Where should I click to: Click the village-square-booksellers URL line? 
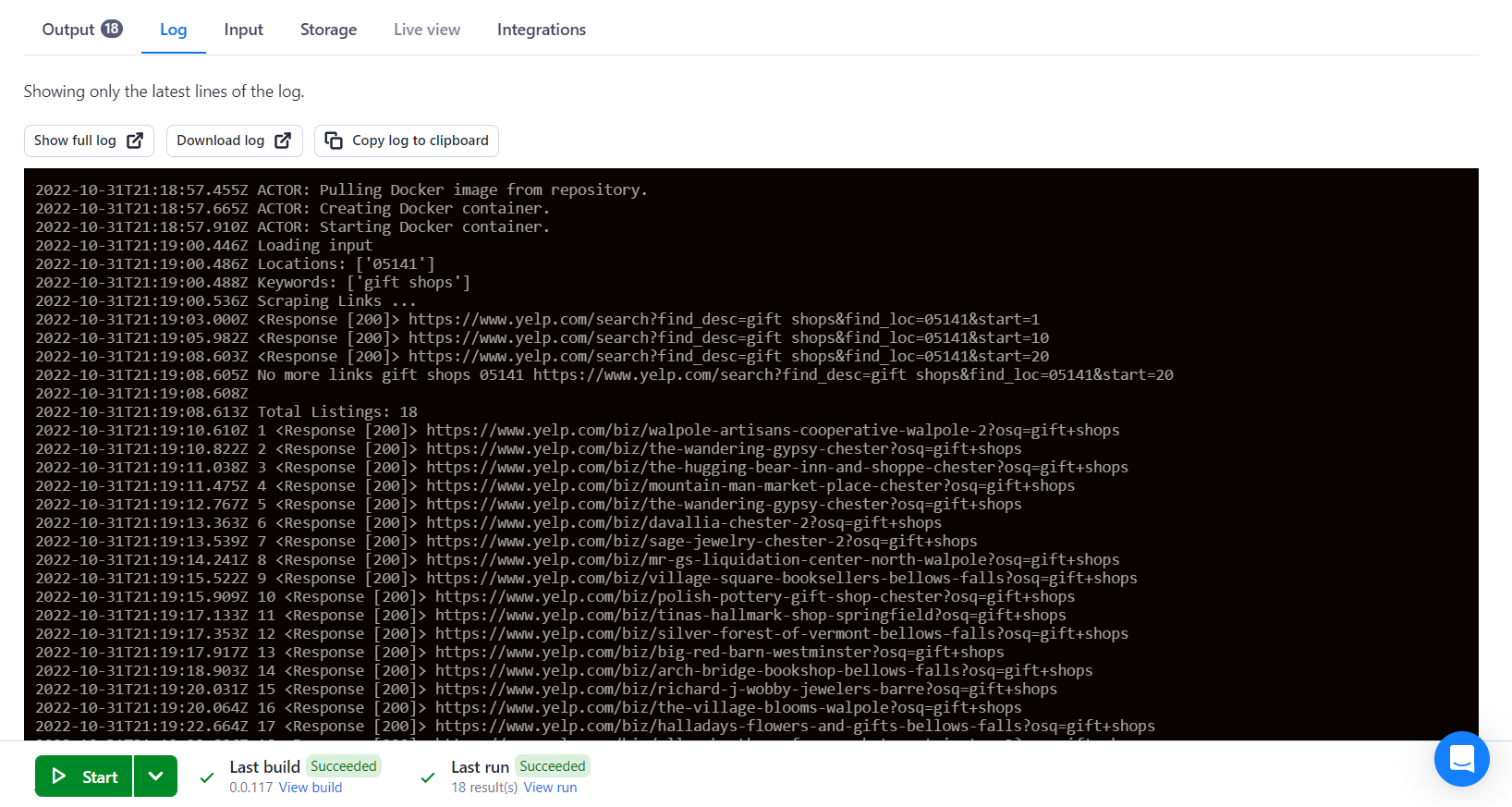click(x=587, y=579)
